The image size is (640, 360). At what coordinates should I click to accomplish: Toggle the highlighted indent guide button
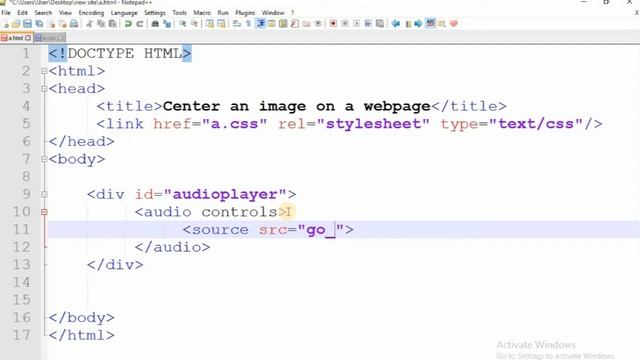point(260,24)
